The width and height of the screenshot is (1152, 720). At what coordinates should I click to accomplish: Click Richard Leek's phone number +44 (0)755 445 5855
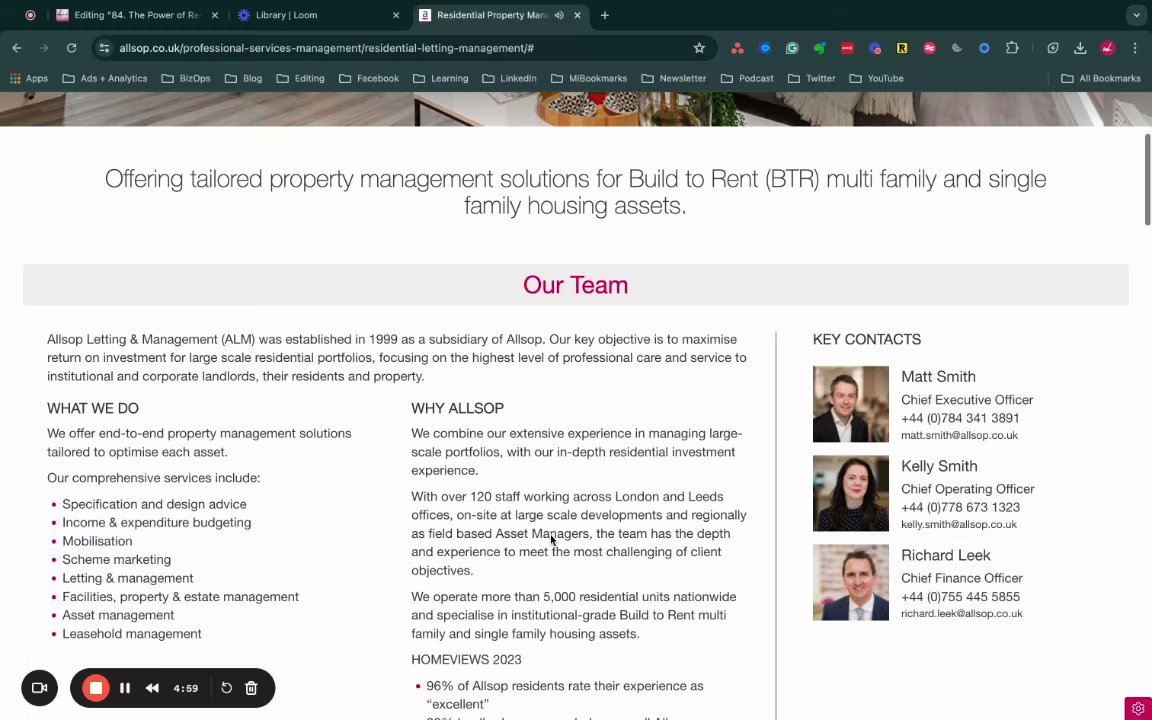(x=960, y=597)
